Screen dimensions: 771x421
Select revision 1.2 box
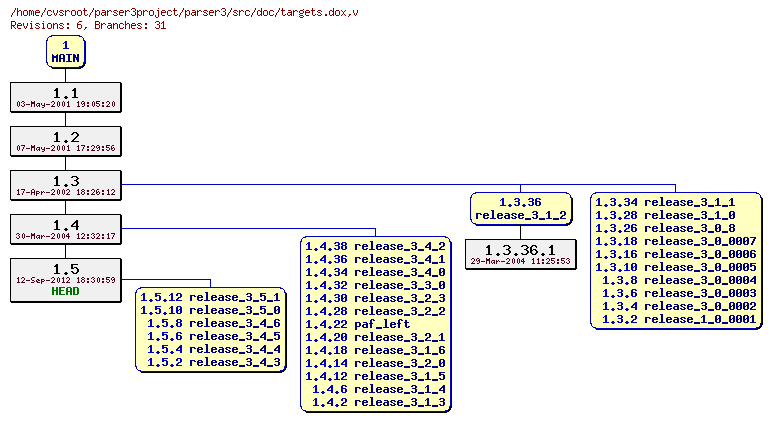point(65,141)
